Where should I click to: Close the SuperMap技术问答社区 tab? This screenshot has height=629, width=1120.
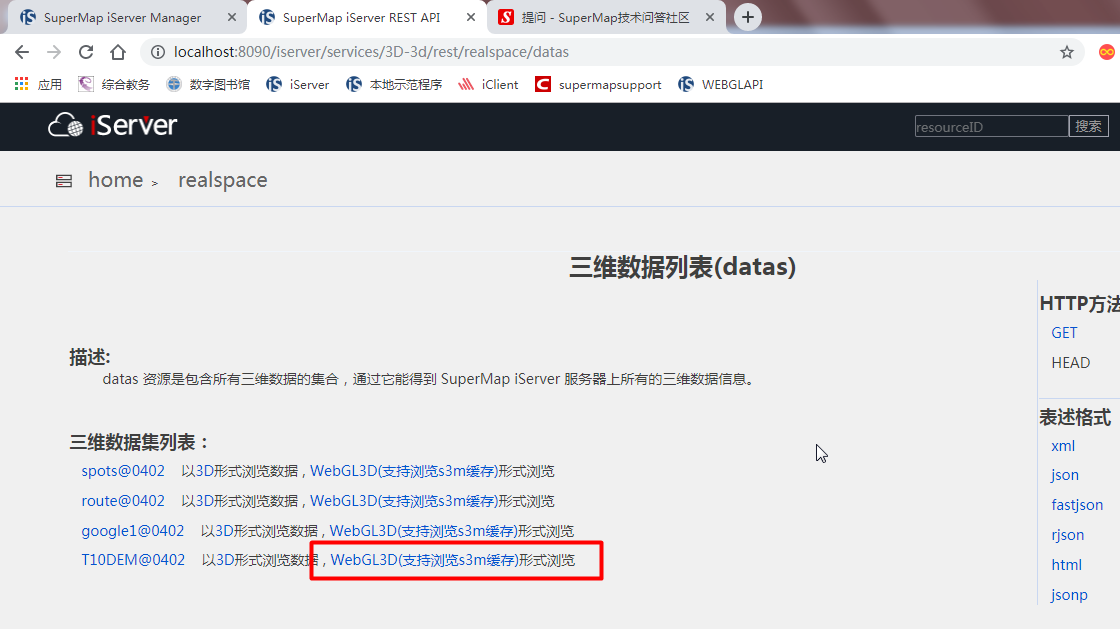[709, 17]
